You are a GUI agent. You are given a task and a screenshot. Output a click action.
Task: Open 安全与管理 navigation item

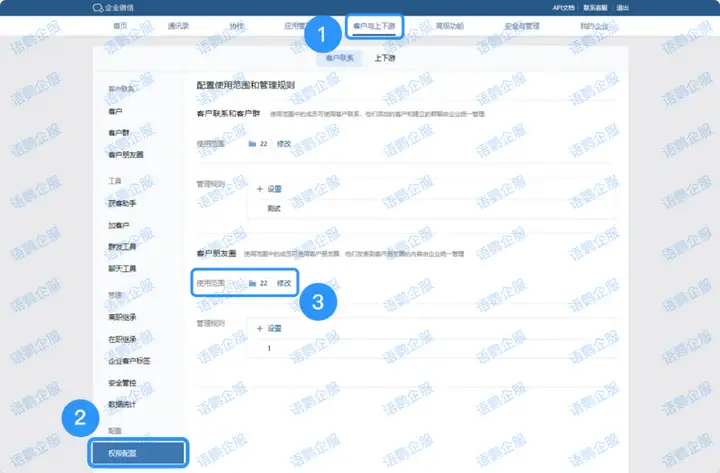point(521,25)
